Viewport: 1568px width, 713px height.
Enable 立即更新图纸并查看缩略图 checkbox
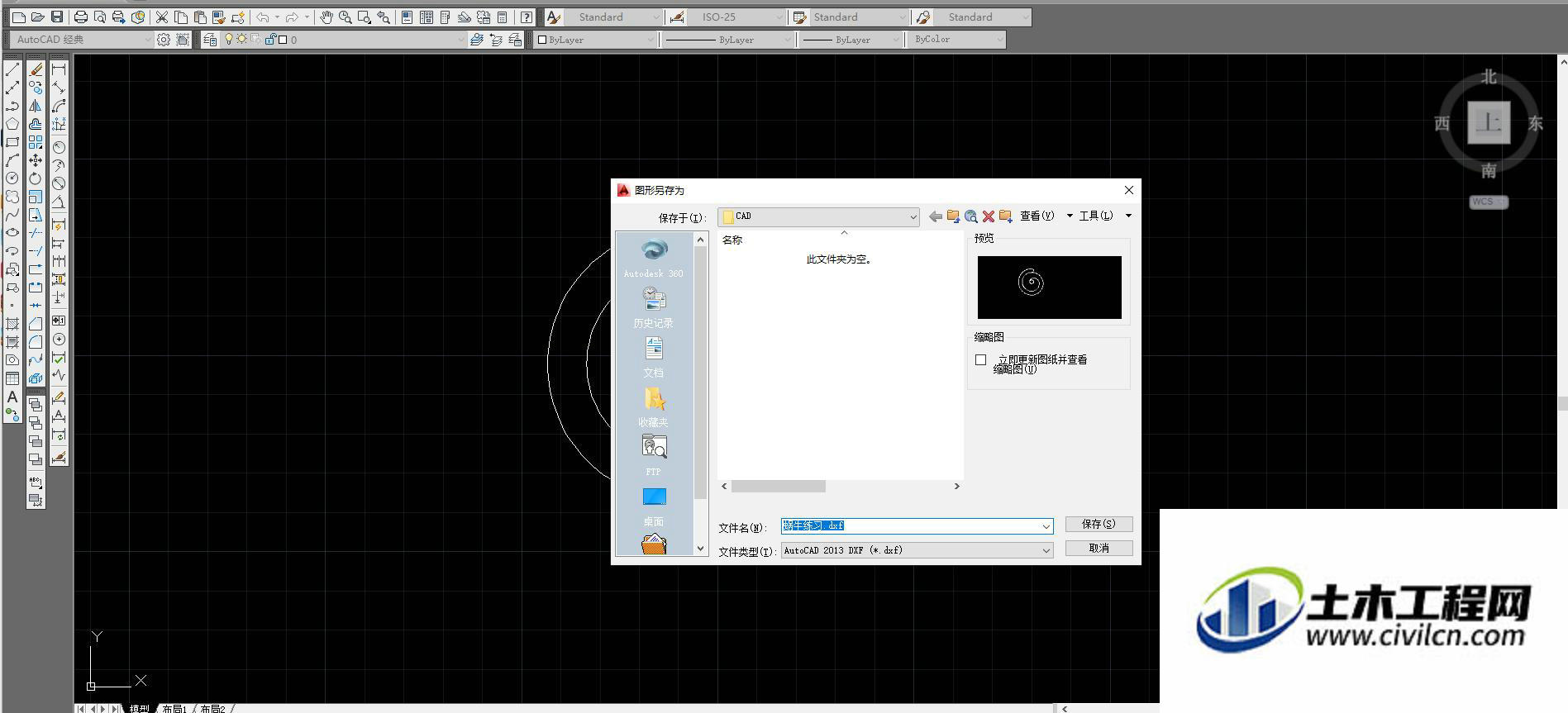pyautogui.click(x=981, y=359)
